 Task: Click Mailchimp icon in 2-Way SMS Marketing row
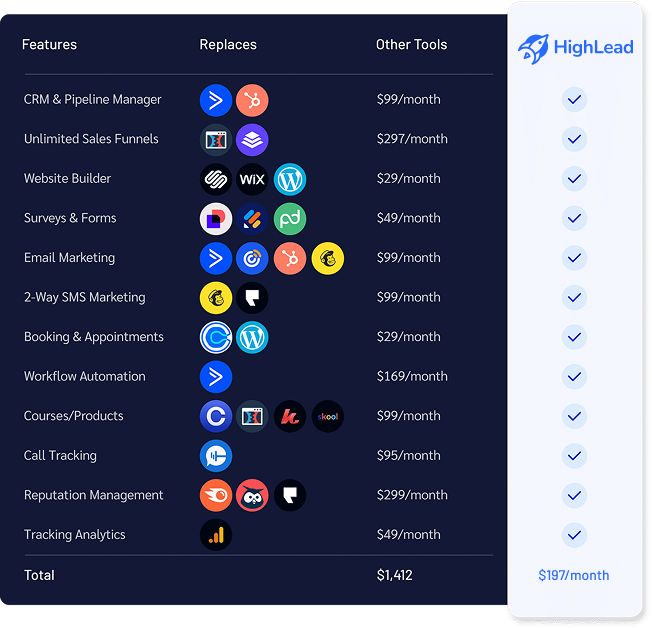tap(216, 298)
